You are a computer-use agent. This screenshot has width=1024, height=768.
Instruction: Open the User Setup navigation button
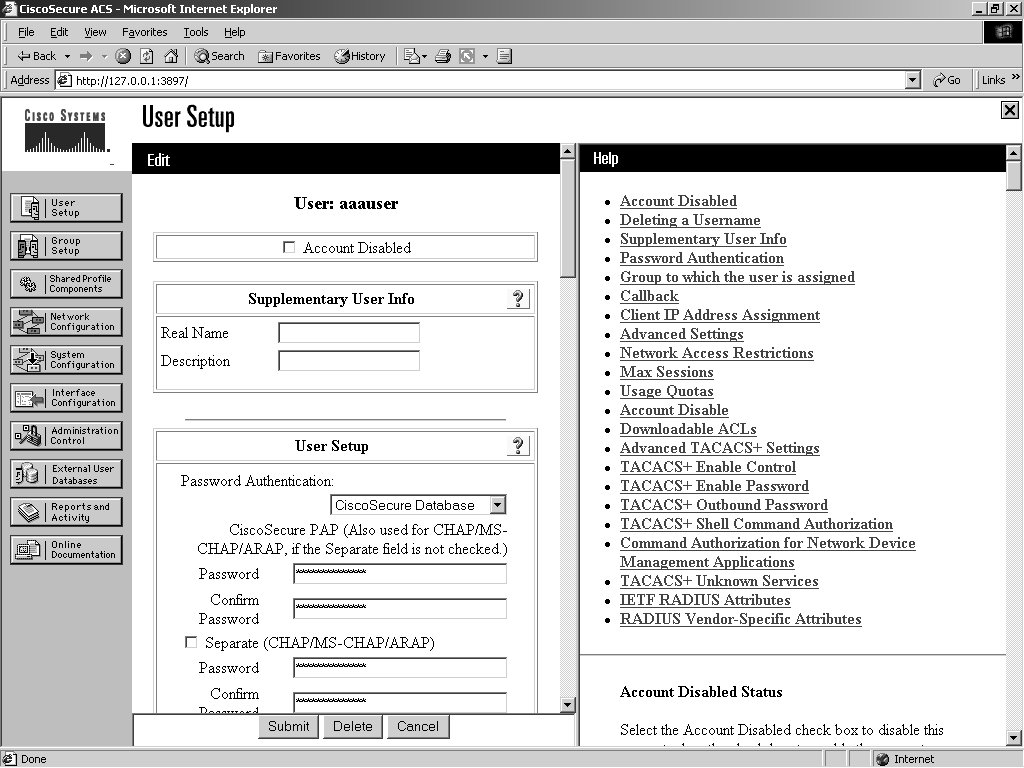[x=66, y=208]
